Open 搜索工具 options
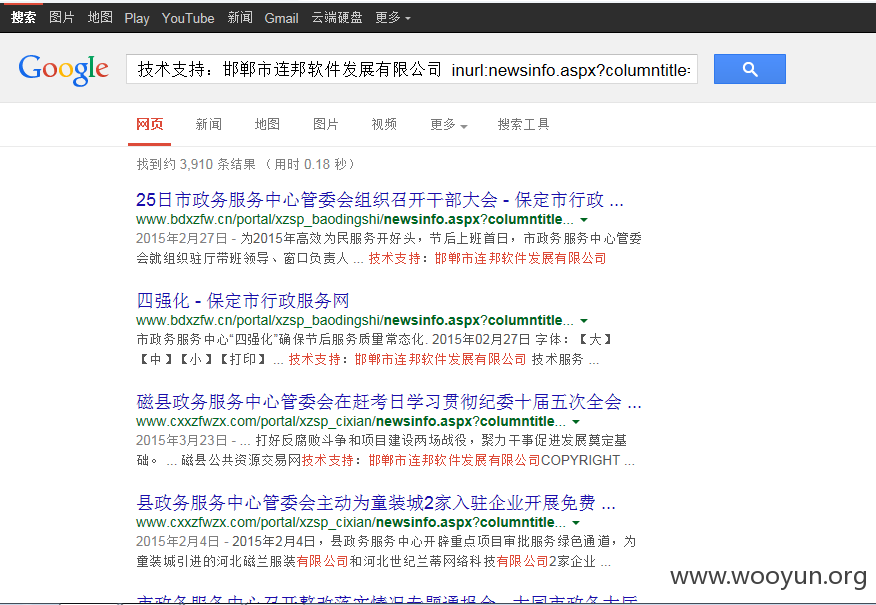Viewport: 876px width, 605px height. click(x=523, y=124)
